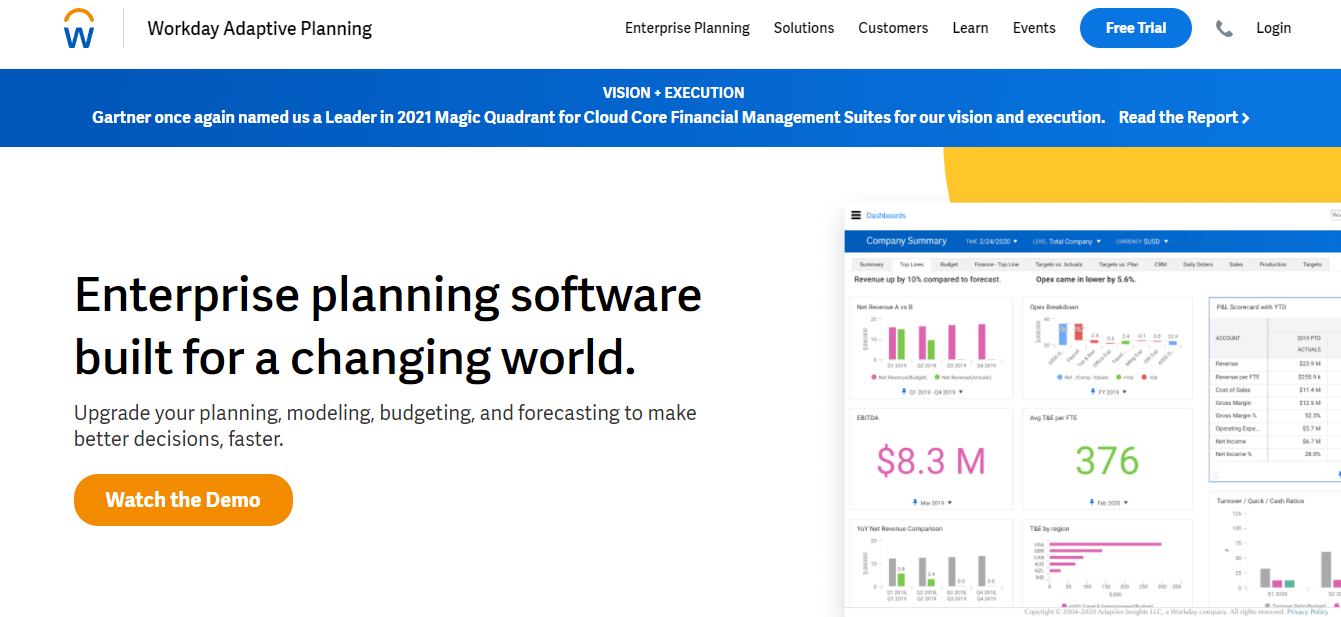Click the Workday logo icon
The image size is (1341, 617).
point(78,29)
